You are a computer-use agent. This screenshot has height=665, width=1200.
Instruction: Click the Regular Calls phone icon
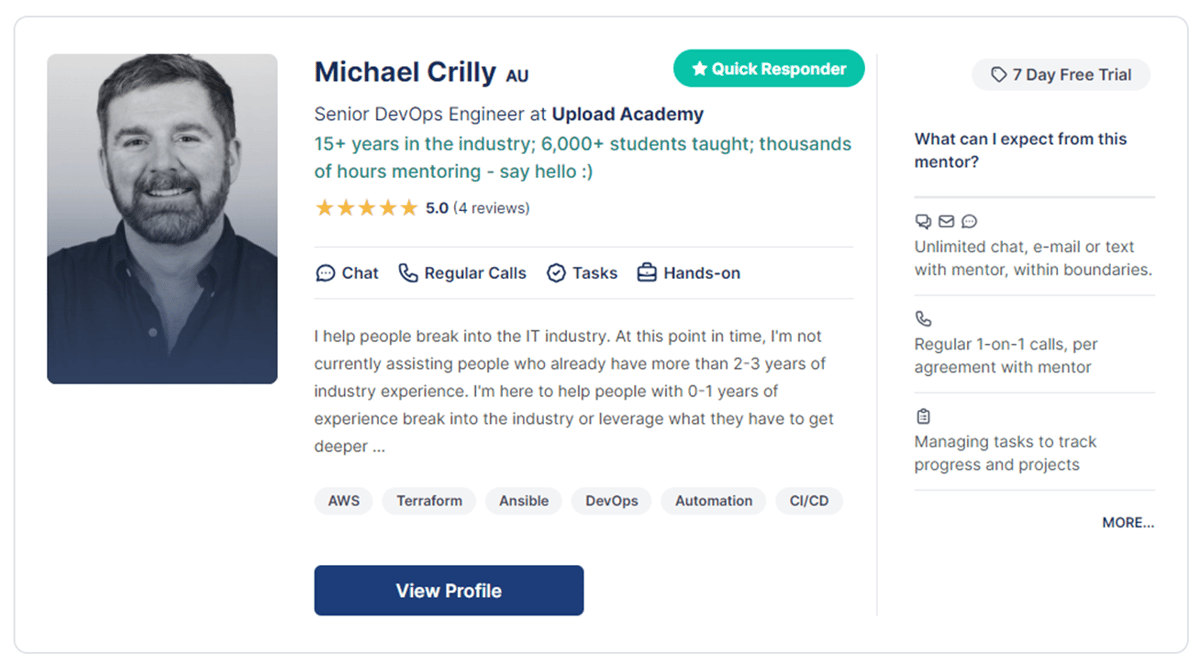pos(408,273)
